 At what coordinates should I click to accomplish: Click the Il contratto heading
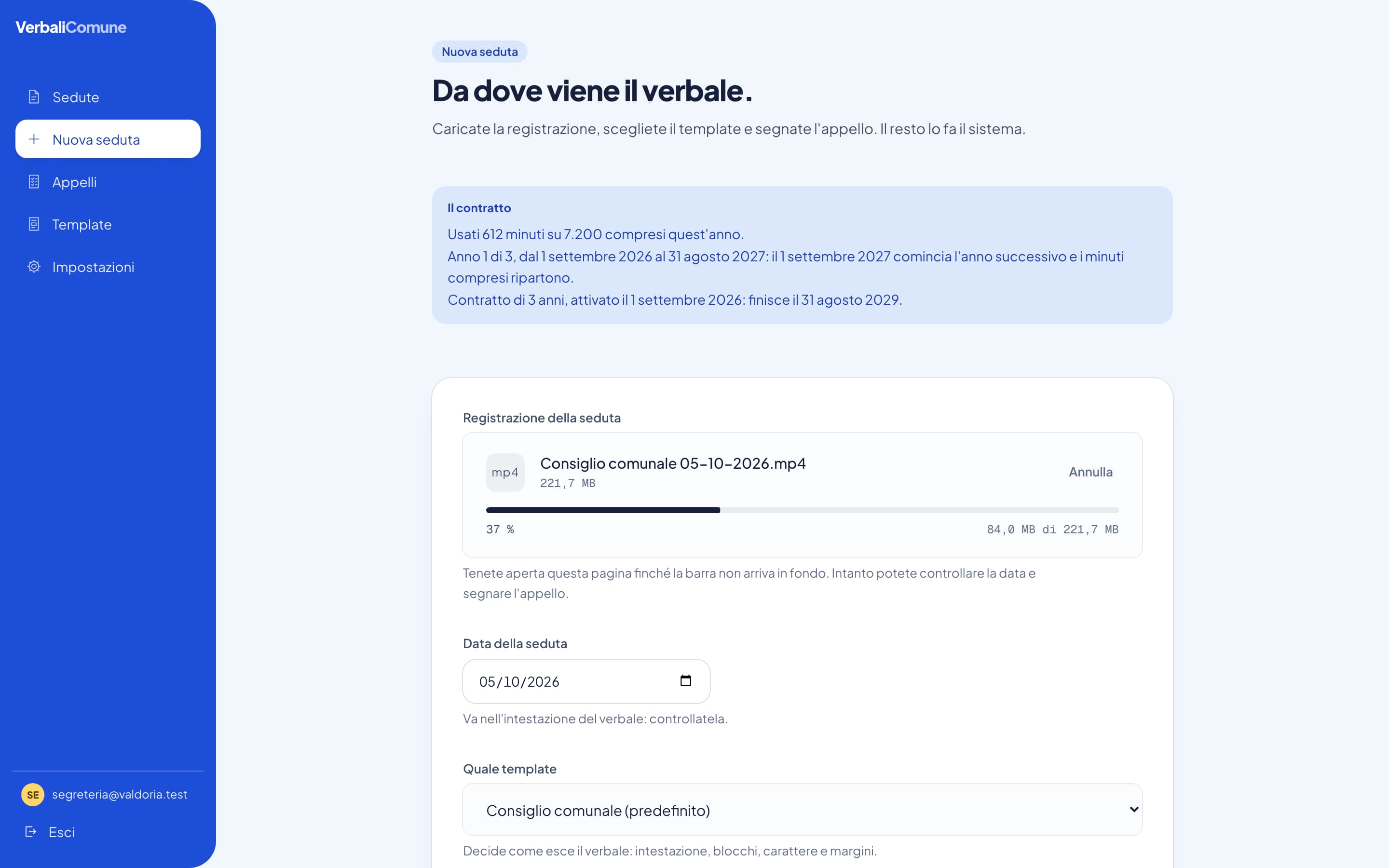point(479,208)
